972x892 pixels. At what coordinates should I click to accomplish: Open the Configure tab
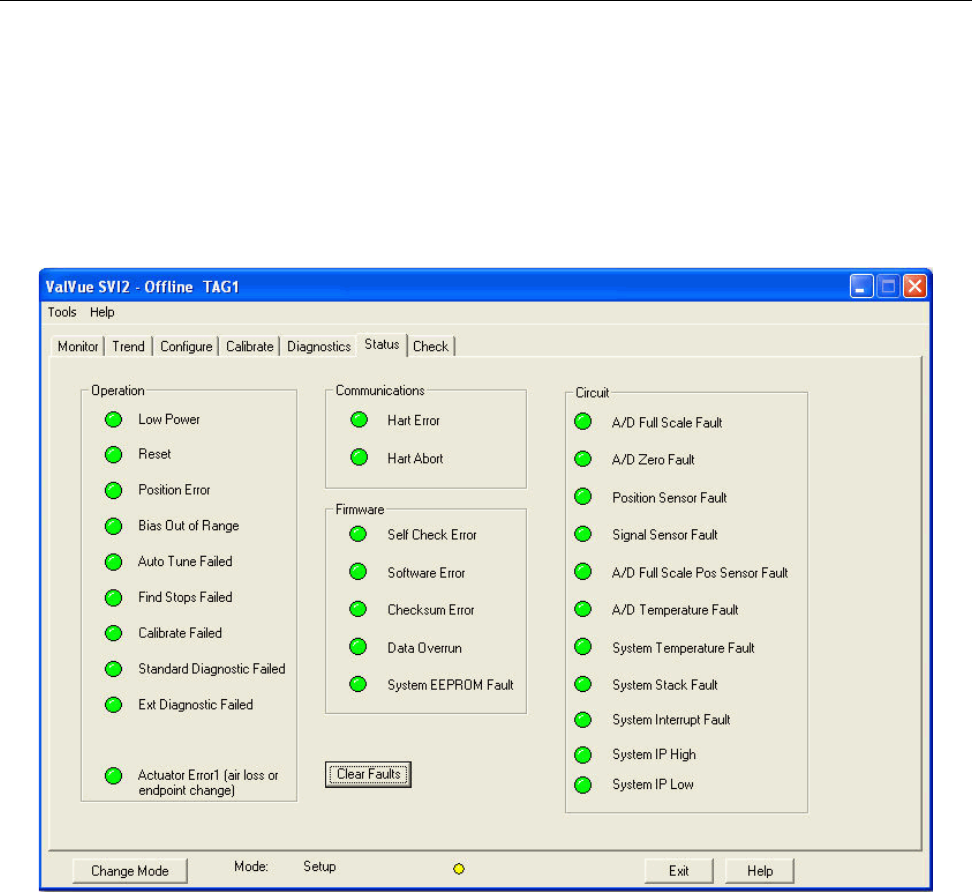186,347
